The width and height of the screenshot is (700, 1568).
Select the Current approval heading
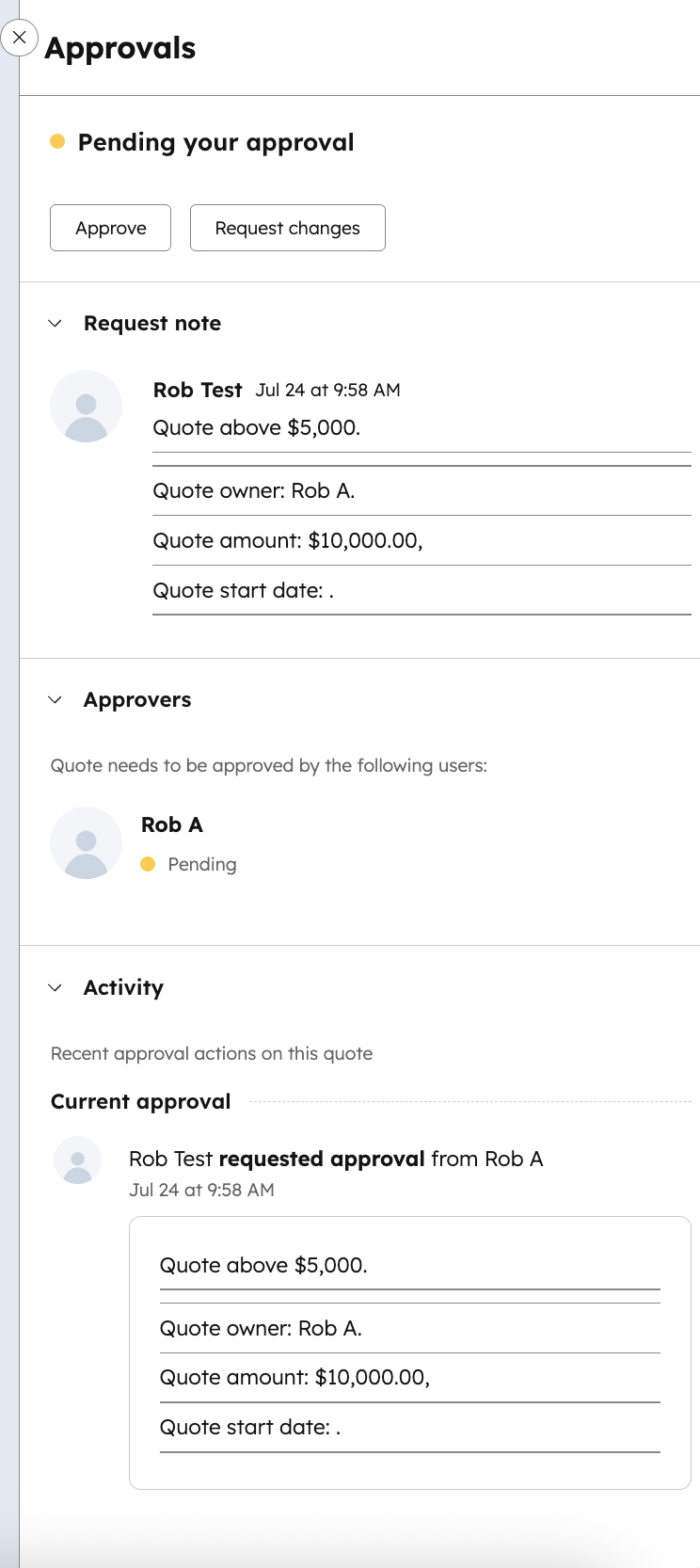(140, 1100)
